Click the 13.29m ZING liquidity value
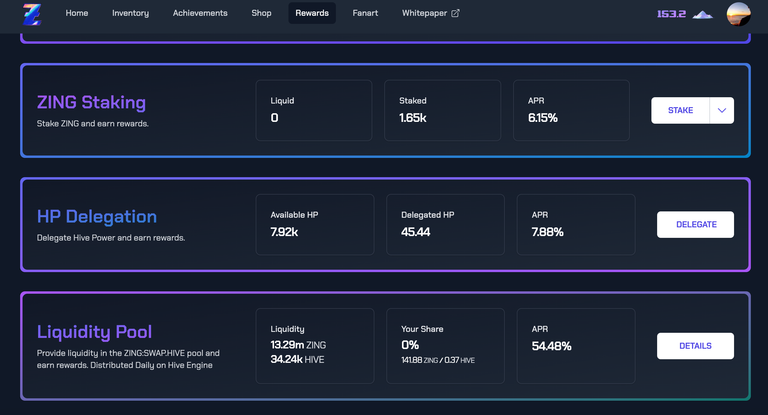This screenshot has height=415, width=768. coord(298,345)
